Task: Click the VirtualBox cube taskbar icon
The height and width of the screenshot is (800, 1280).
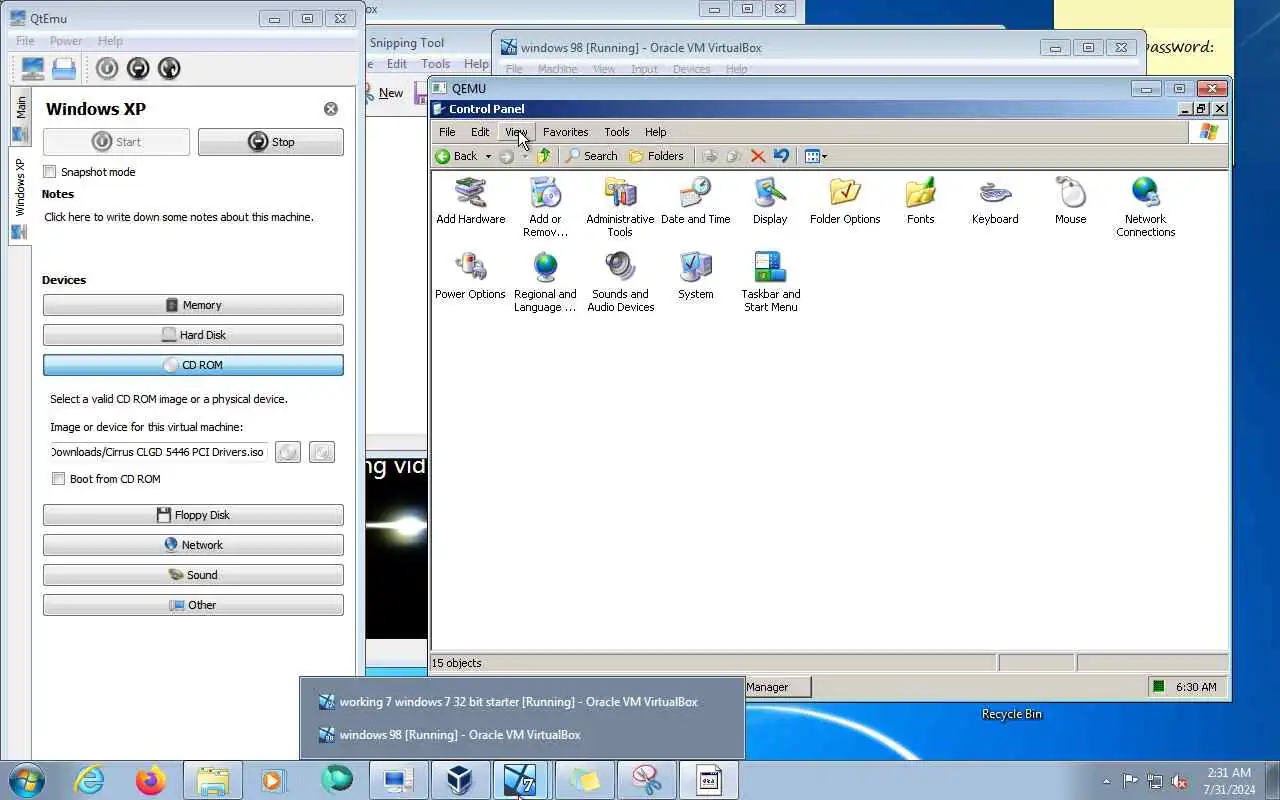Action: [x=459, y=780]
